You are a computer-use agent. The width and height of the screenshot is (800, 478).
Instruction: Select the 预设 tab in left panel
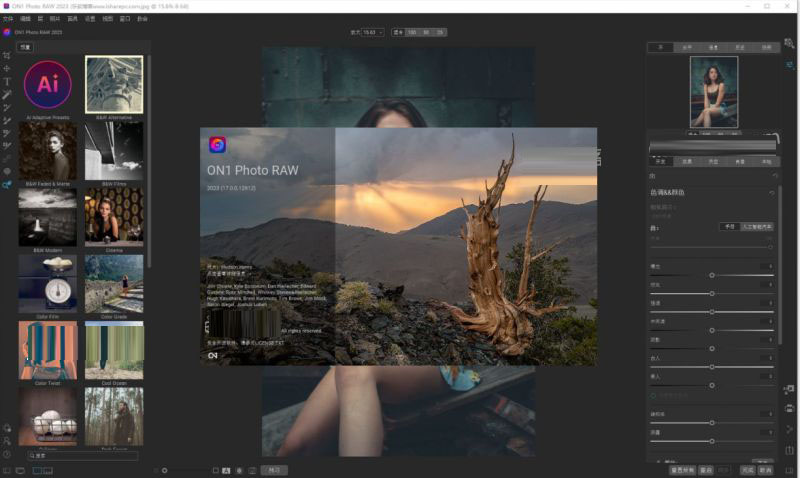tap(25, 47)
